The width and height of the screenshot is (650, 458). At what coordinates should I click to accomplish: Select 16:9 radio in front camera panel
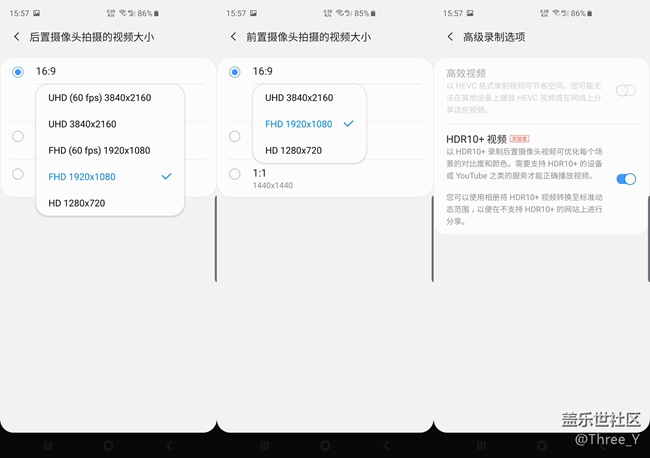pyautogui.click(x=235, y=72)
